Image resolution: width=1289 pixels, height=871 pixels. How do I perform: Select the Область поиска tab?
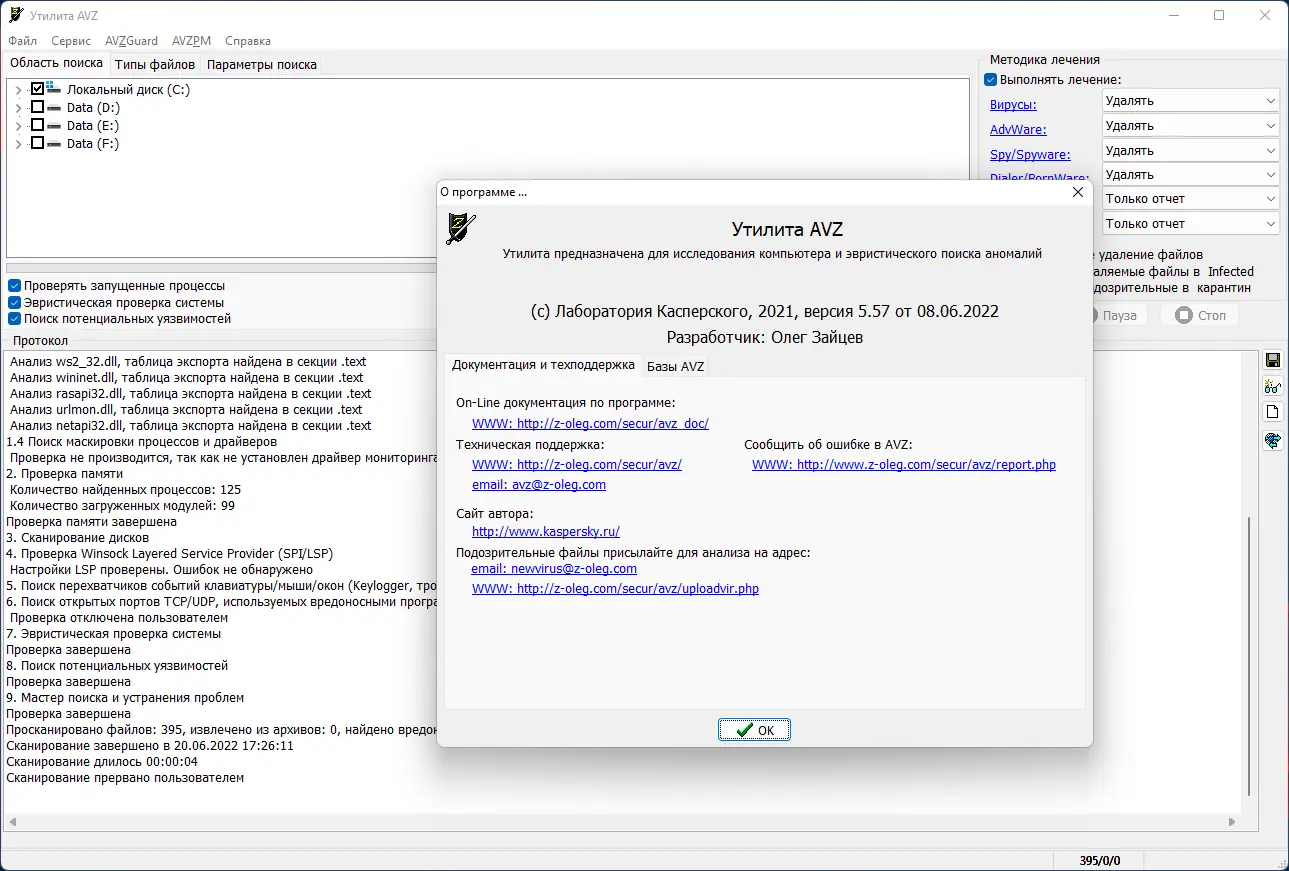coord(56,64)
